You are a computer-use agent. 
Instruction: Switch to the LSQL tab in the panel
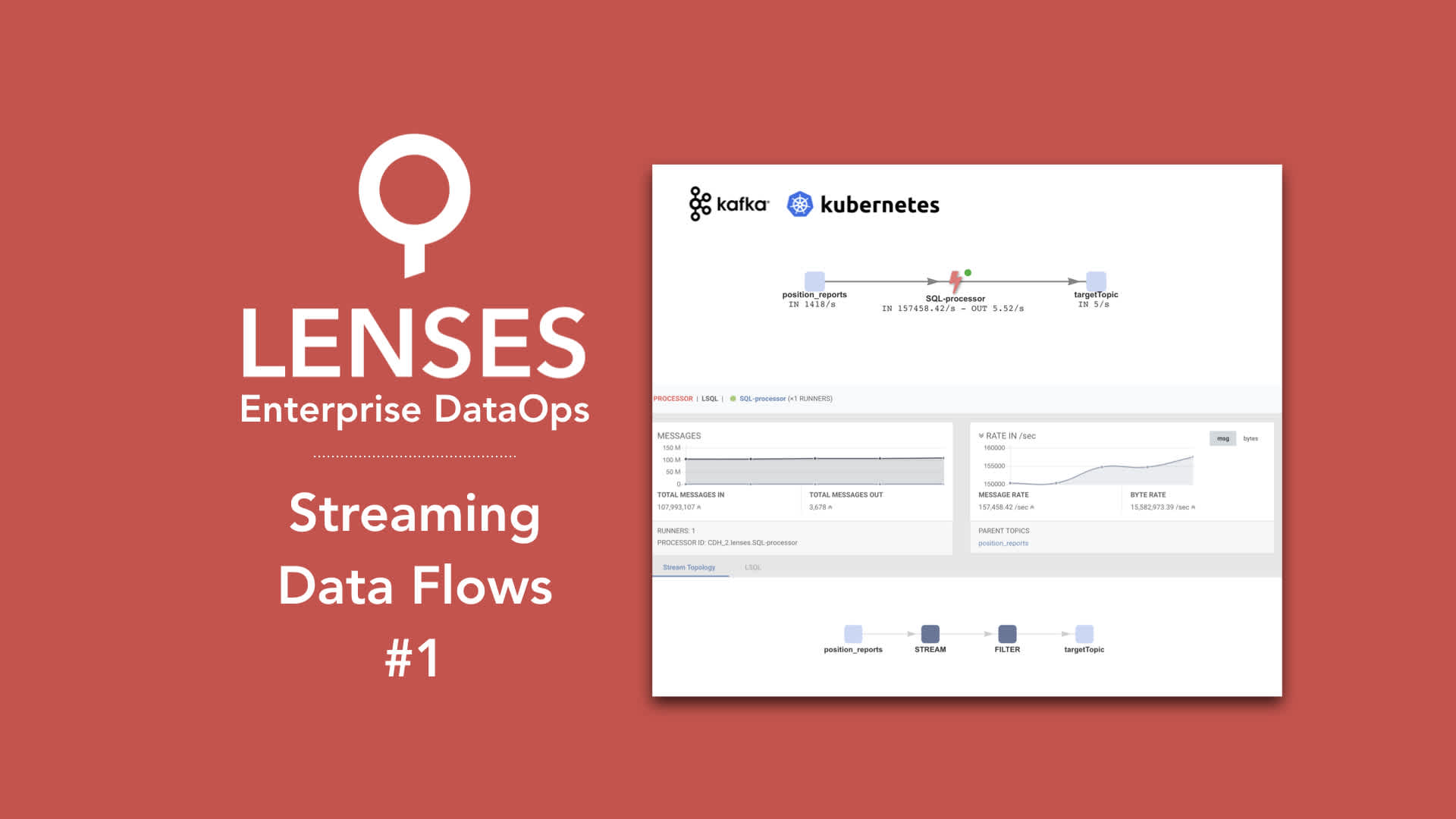tap(752, 567)
